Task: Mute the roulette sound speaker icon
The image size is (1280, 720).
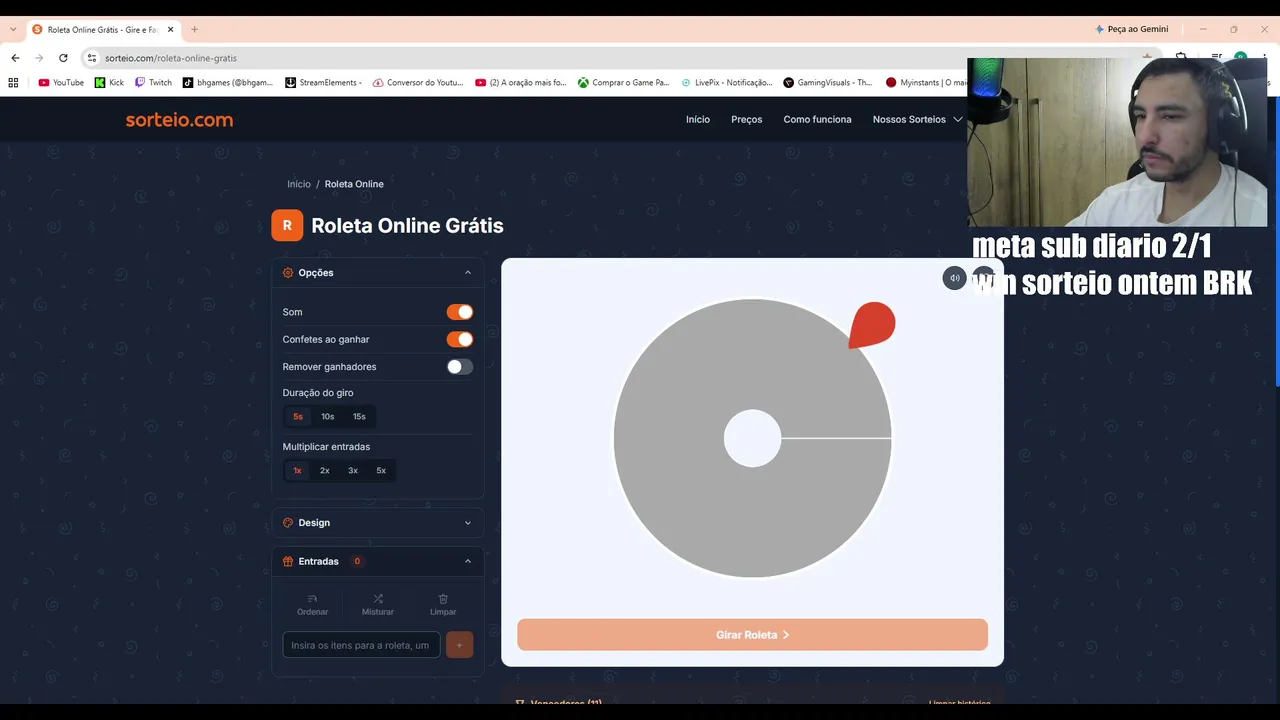Action: coord(954,278)
